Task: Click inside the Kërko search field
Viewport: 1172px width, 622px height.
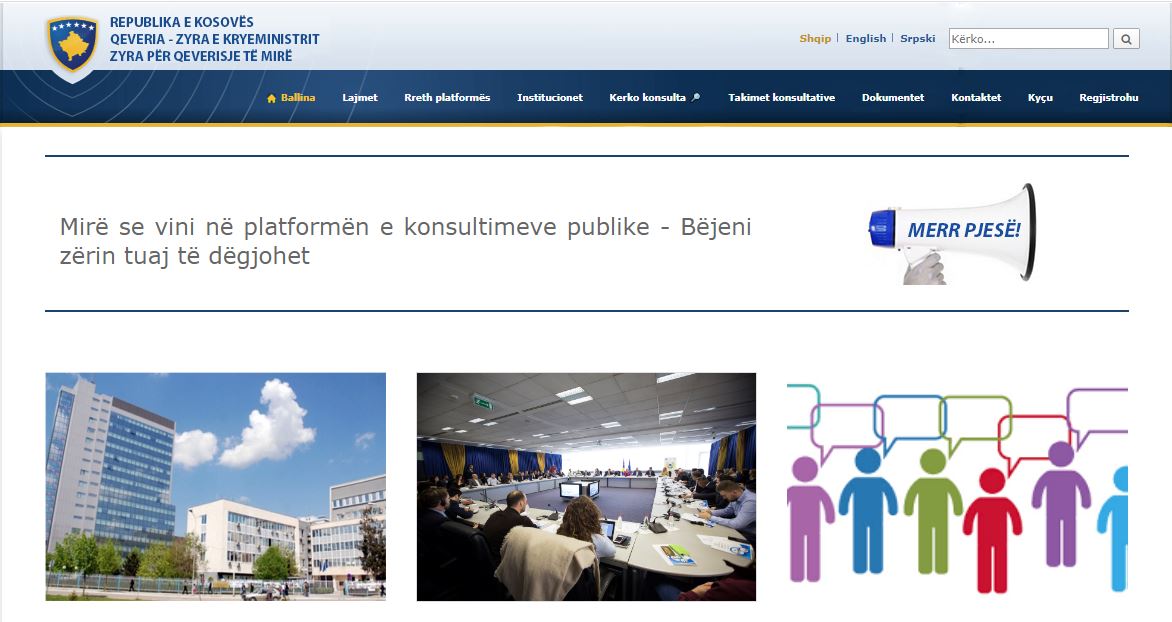Action: [1030, 38]
